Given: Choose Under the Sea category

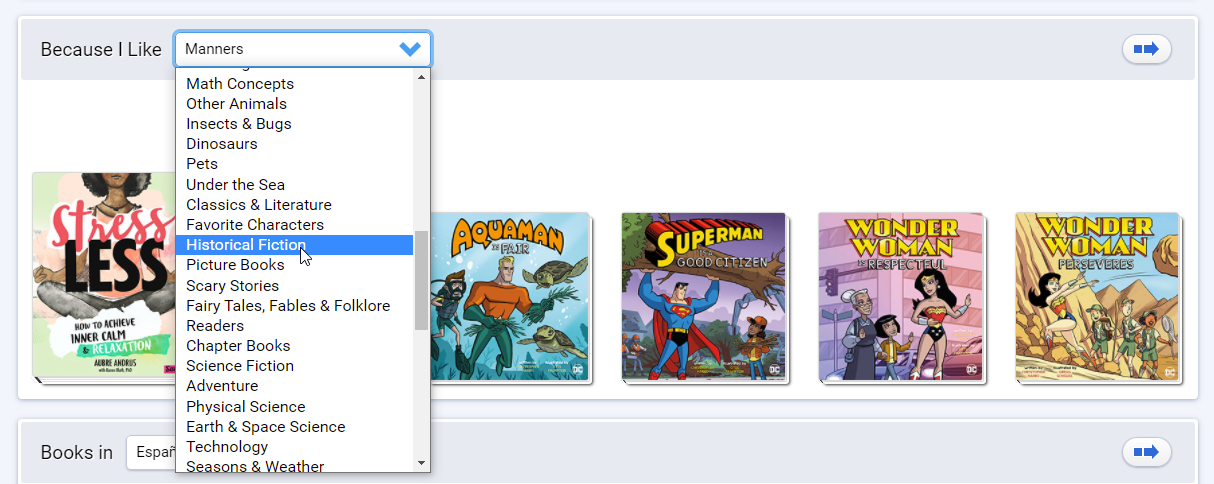Looking at the screenshot, I should tap(235, 185).
